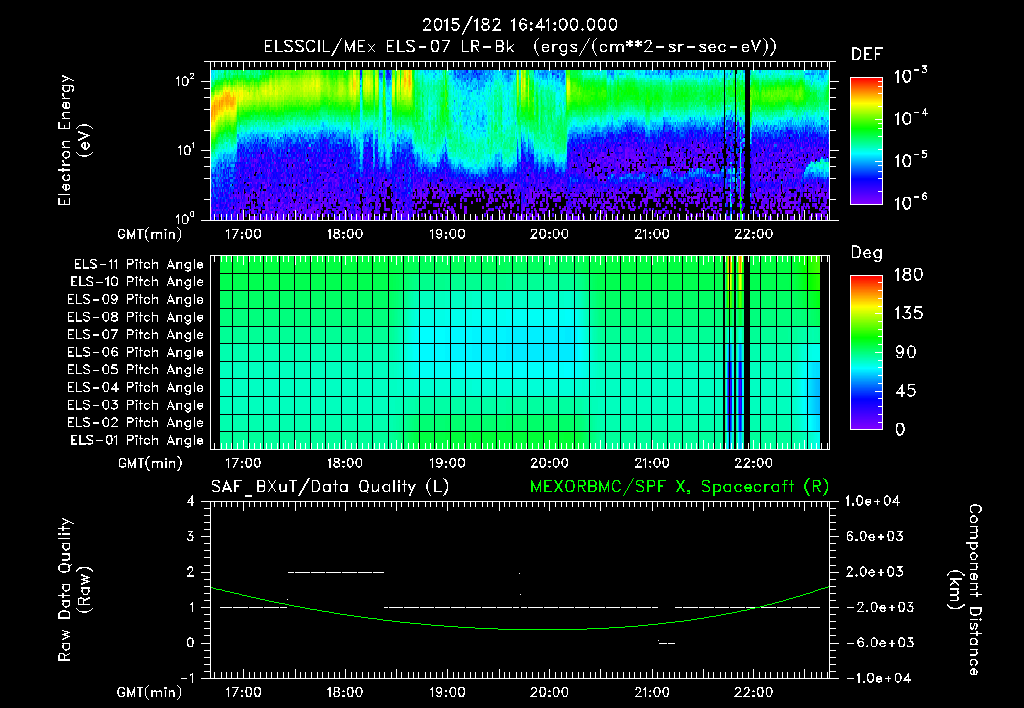Click the 10^-3 label on DEF color bar

[x=910, y=76]
